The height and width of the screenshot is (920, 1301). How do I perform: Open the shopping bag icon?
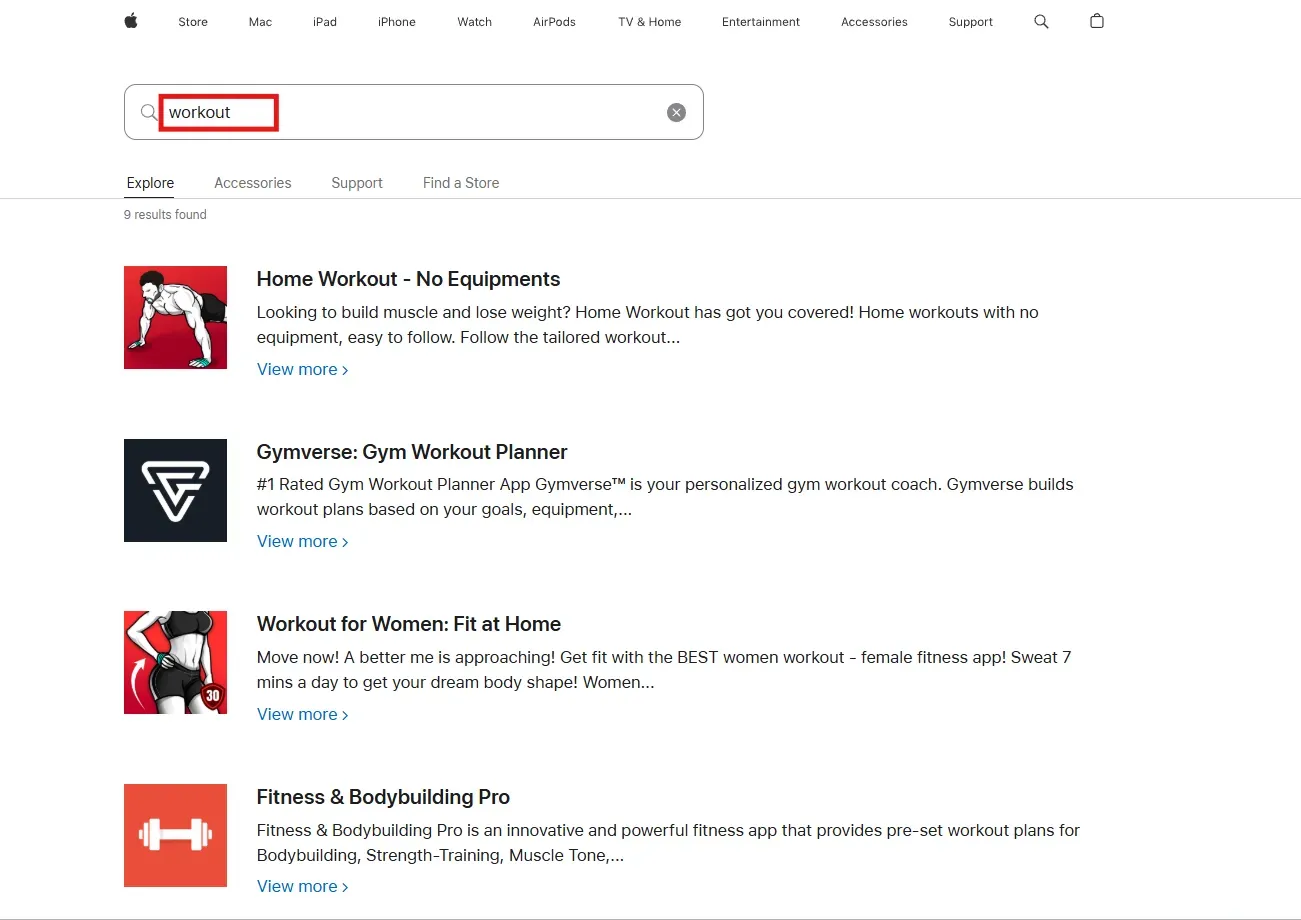coord(1096,21)
